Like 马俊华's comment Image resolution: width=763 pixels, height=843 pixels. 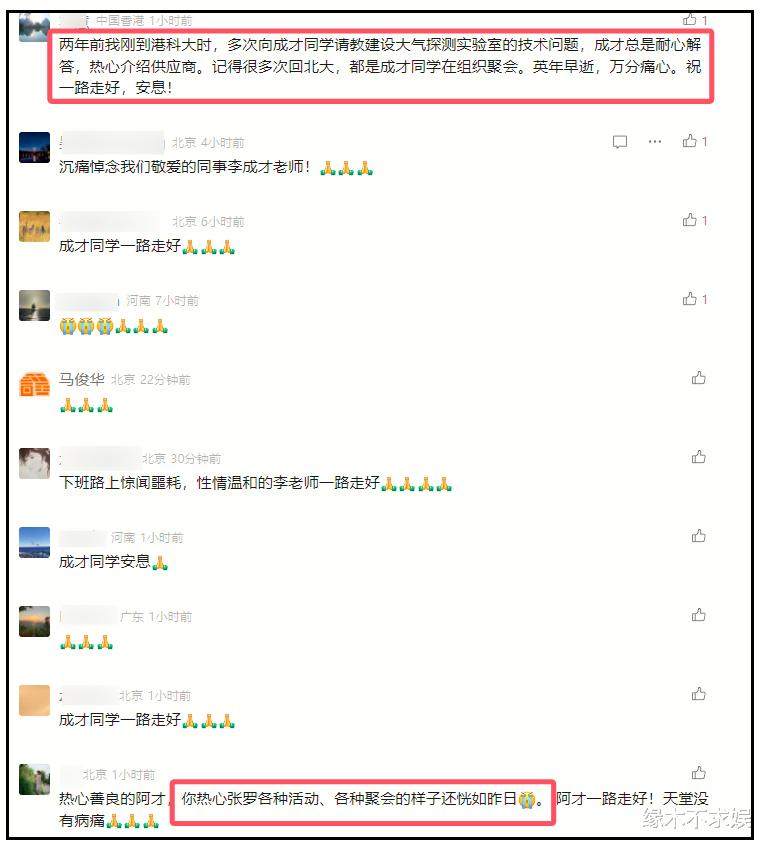pos(698,378)
